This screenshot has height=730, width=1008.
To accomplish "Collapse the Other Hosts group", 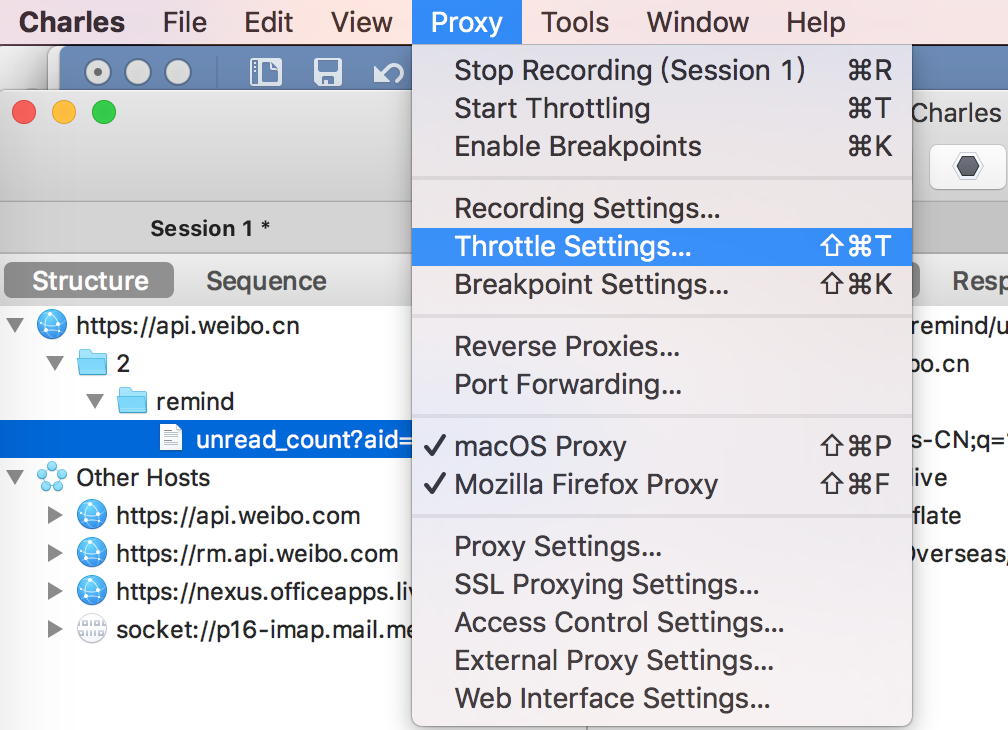I will 17,478.
